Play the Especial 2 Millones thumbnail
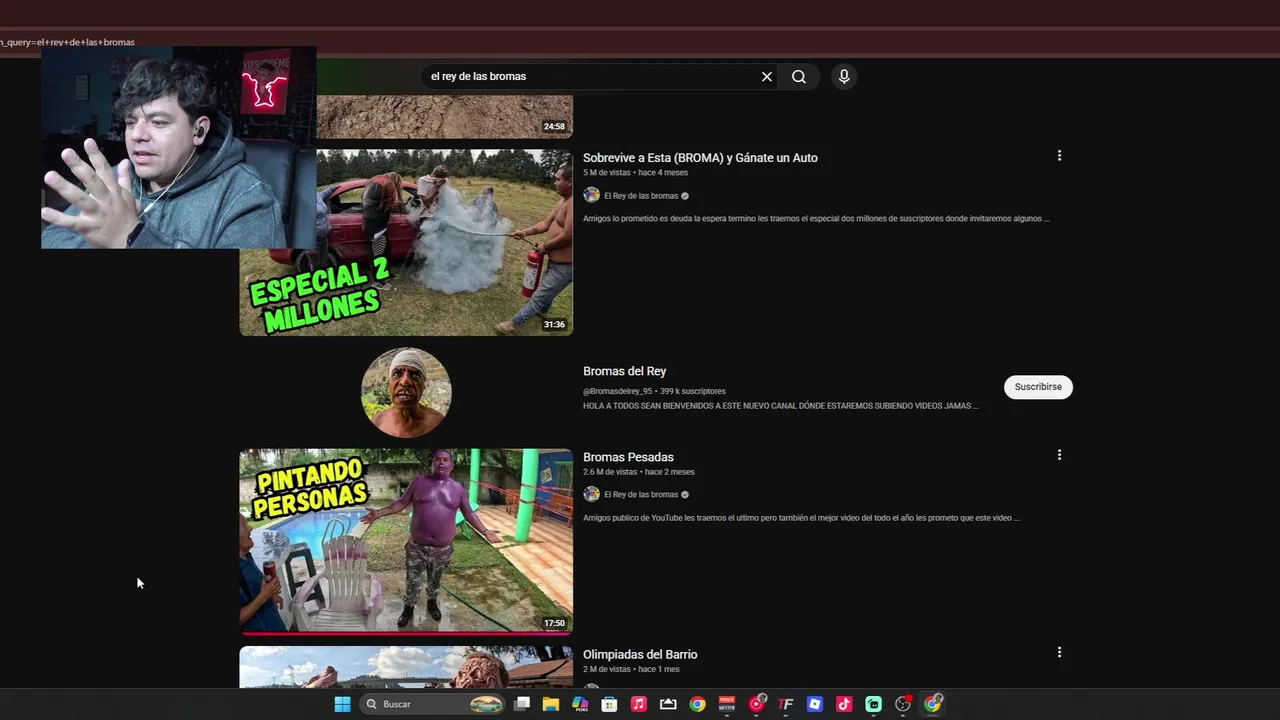This screenshot has width=1280, height=720. 406,242
